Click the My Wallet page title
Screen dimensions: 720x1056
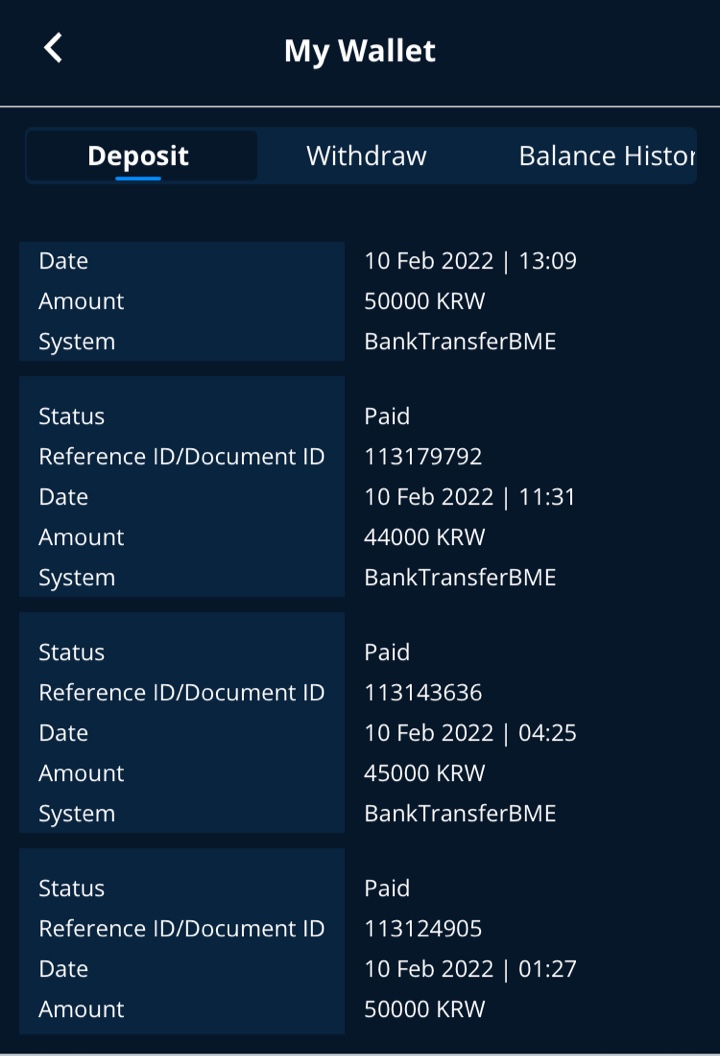[x=360, y=50]
